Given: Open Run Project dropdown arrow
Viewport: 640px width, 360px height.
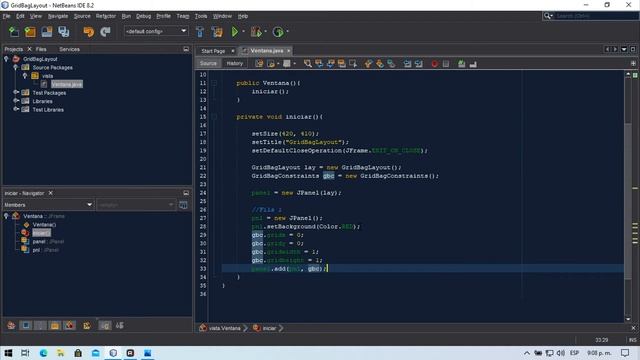Looking at the screenshot, I should click(243, 31).
